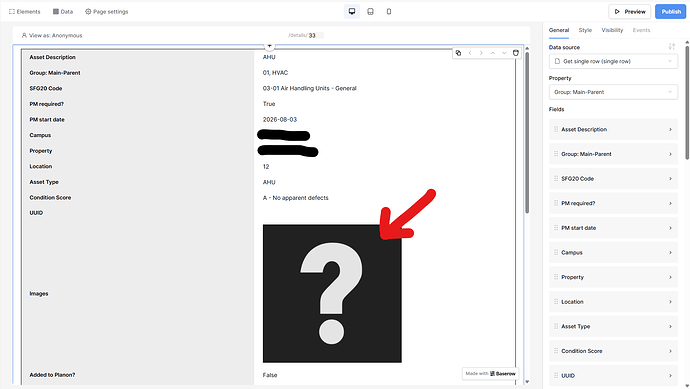Switch to the Events tab
The height and width of the screenshot is (389, 690).
641,30
